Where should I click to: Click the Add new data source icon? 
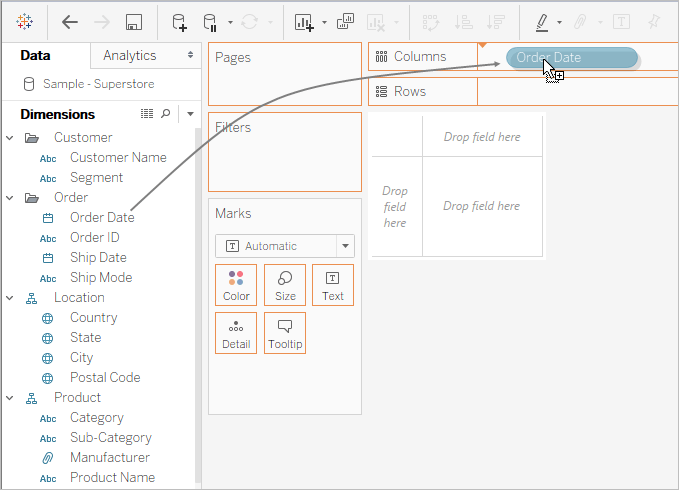(x=179, y=21)
